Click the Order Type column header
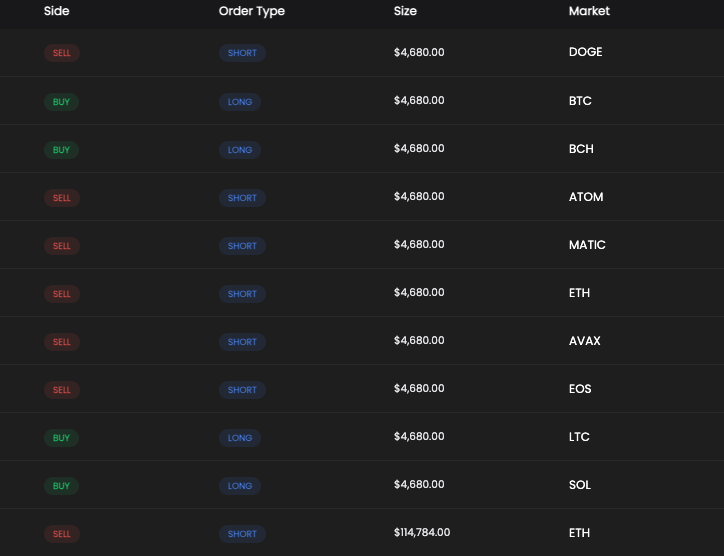The height and width of the screenshot is (556, 724). coord(252,12)
